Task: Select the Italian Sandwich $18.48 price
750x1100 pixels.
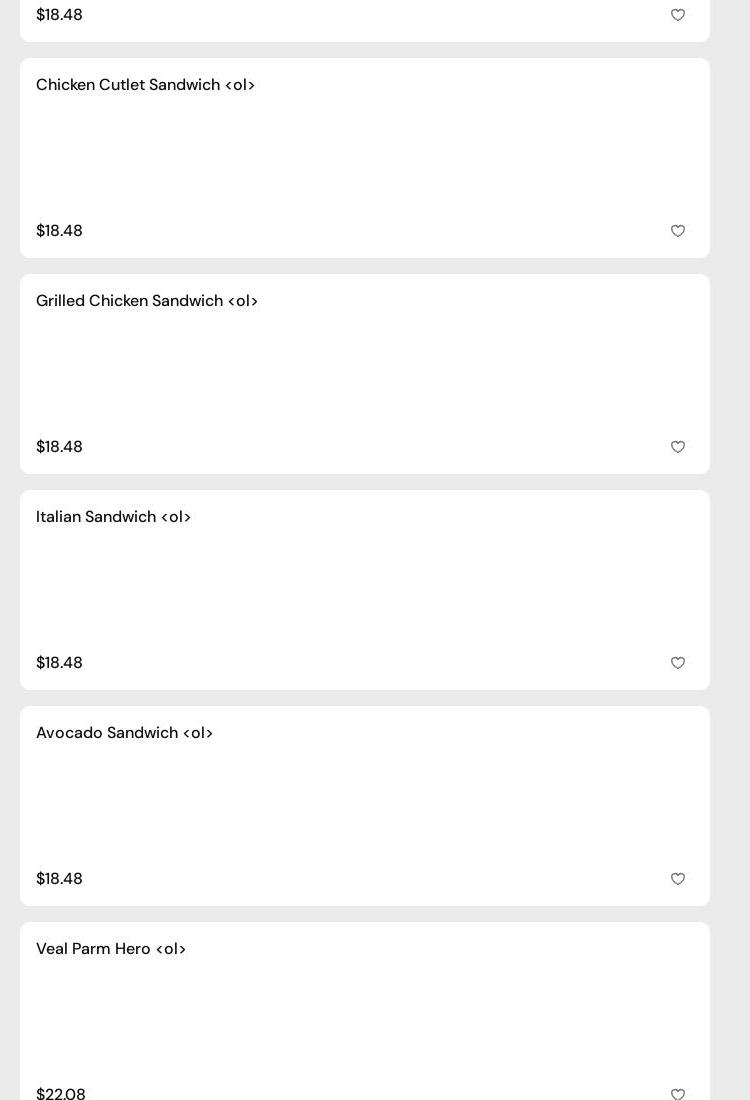Action: tap(59, 663)
